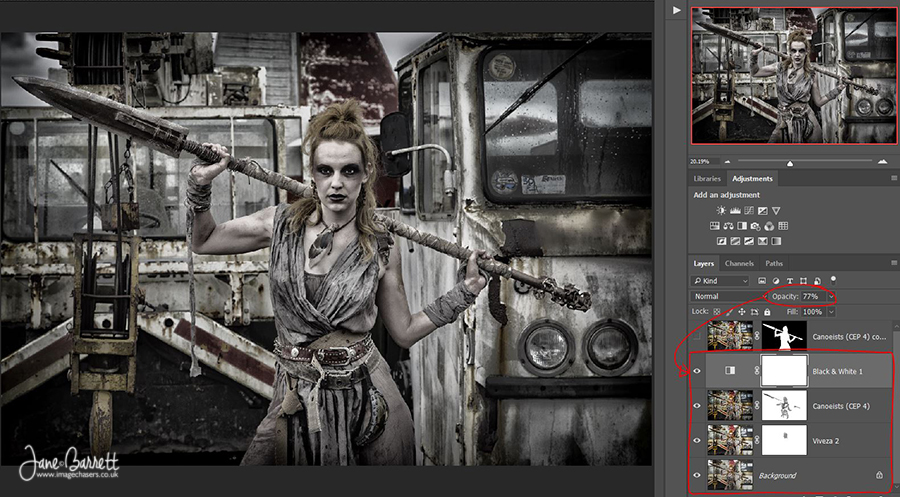Select the black mask of Canoeists copy layer

[784, 336]
